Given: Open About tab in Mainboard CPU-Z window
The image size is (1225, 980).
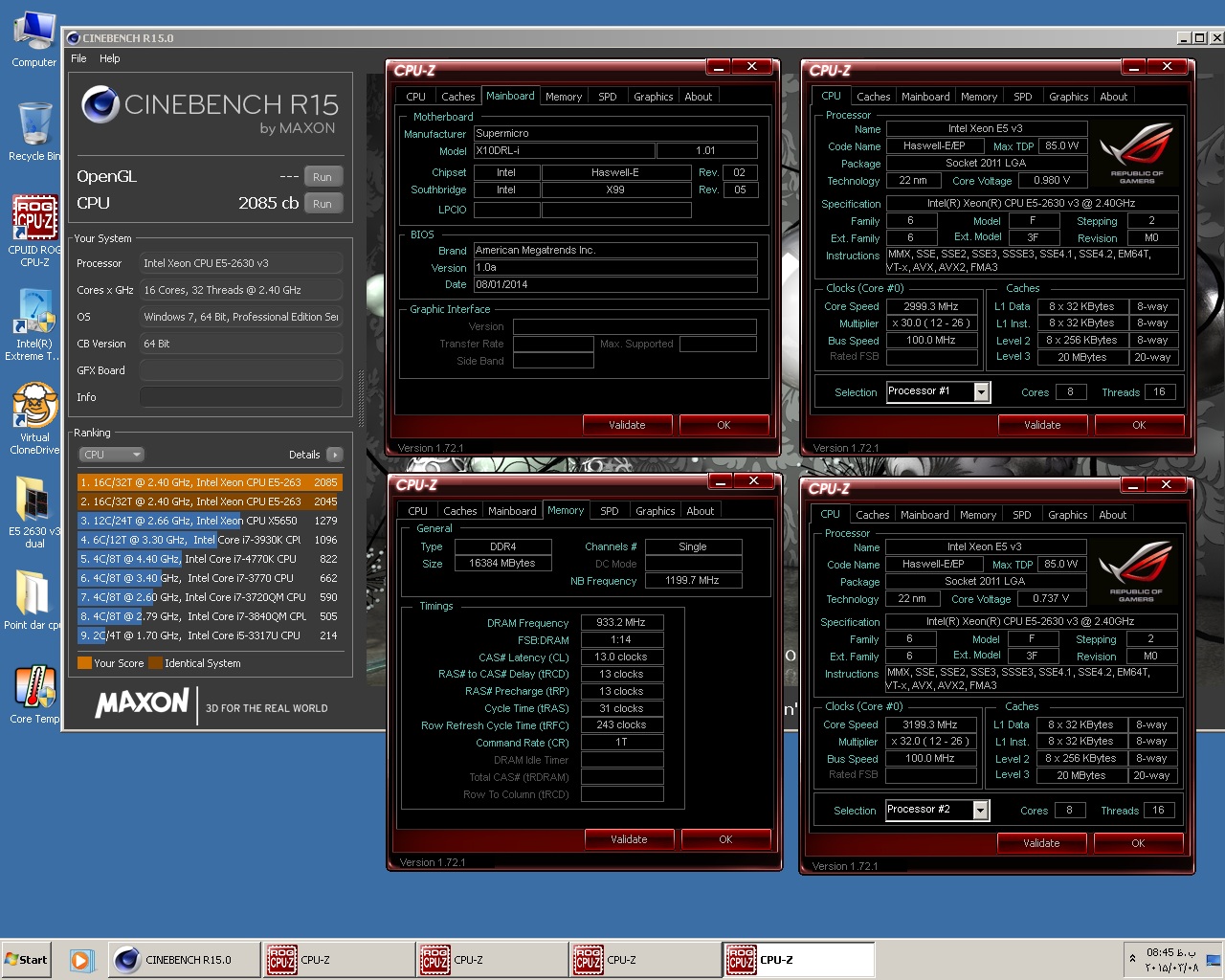Looking at the screenshot, I should pyautogui.click(x=698, y=97).
